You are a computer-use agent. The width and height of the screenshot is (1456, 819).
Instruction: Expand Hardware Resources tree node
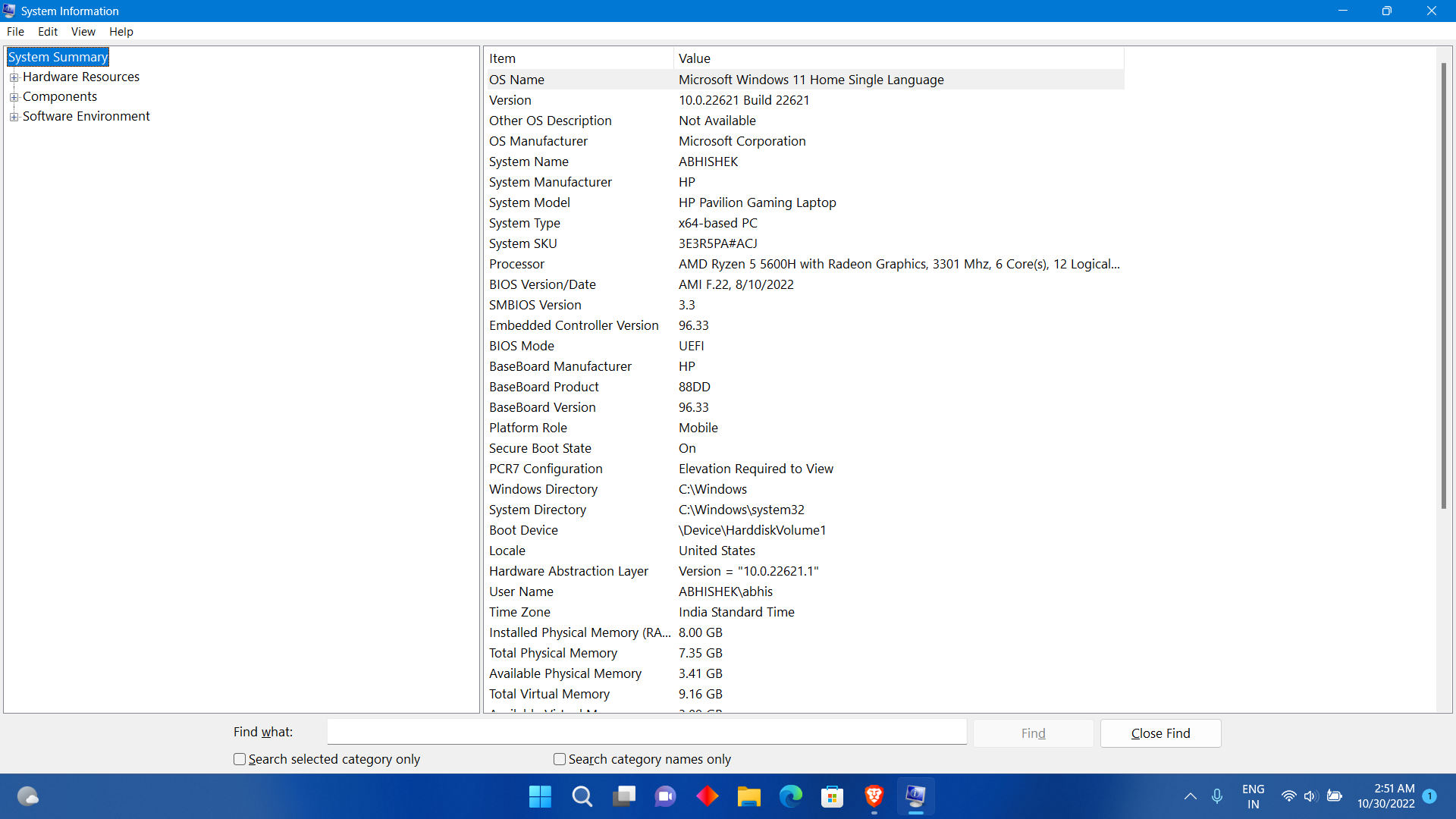click(x=14, y=77)
